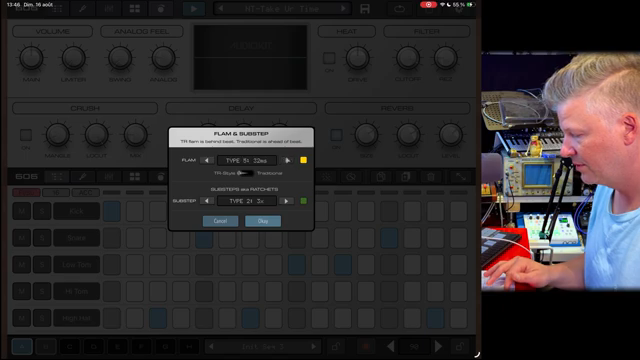Toggle the yellow flam enable indicator

pos(303,160)
